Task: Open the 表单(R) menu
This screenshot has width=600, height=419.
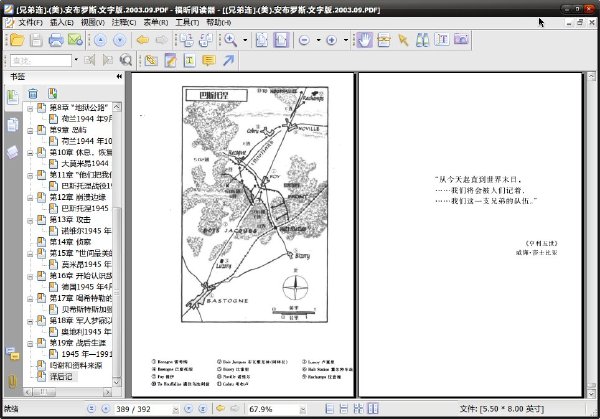Action: (x=155, y=23)
